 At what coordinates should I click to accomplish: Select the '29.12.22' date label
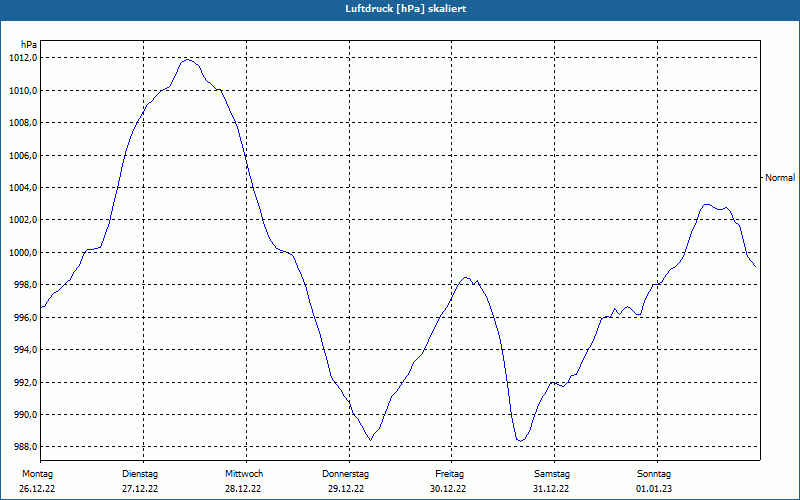(x=346, y=489)
